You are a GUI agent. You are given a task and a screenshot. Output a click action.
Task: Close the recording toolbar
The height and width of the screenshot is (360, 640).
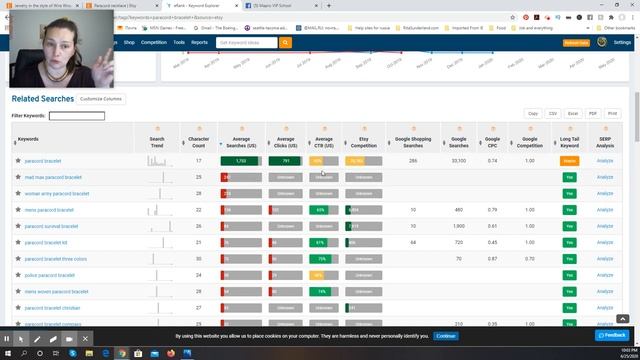tap(85, 339)
